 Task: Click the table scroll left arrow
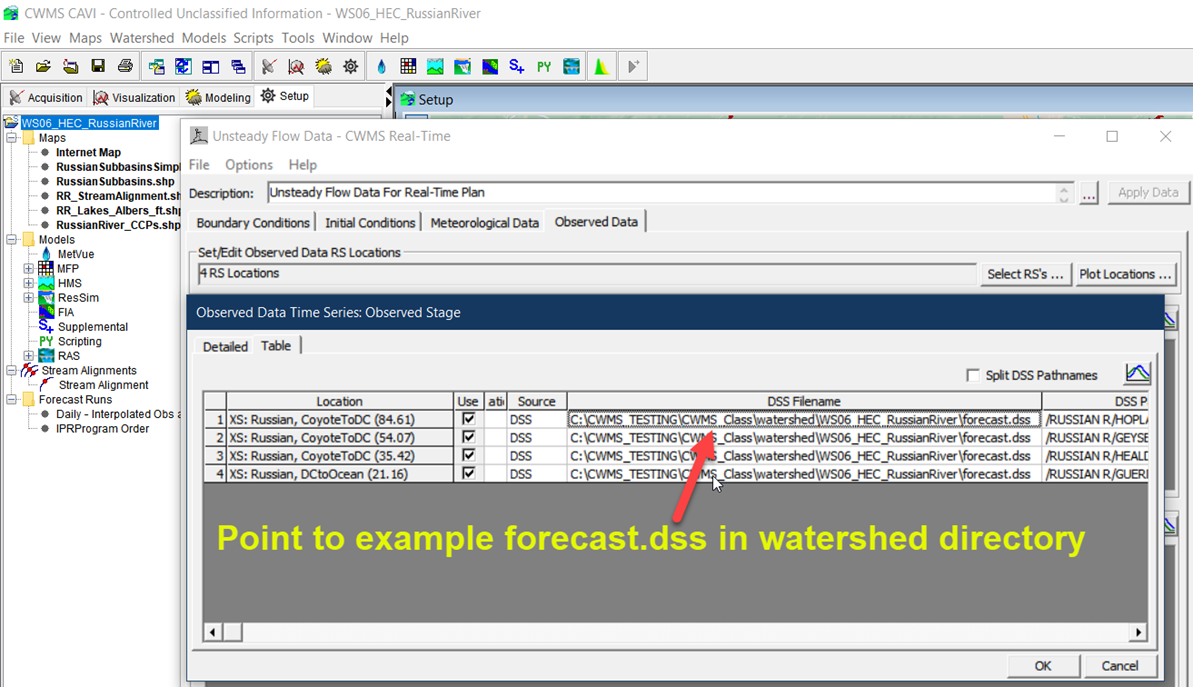pyautogui.click(x=212, y=632)
